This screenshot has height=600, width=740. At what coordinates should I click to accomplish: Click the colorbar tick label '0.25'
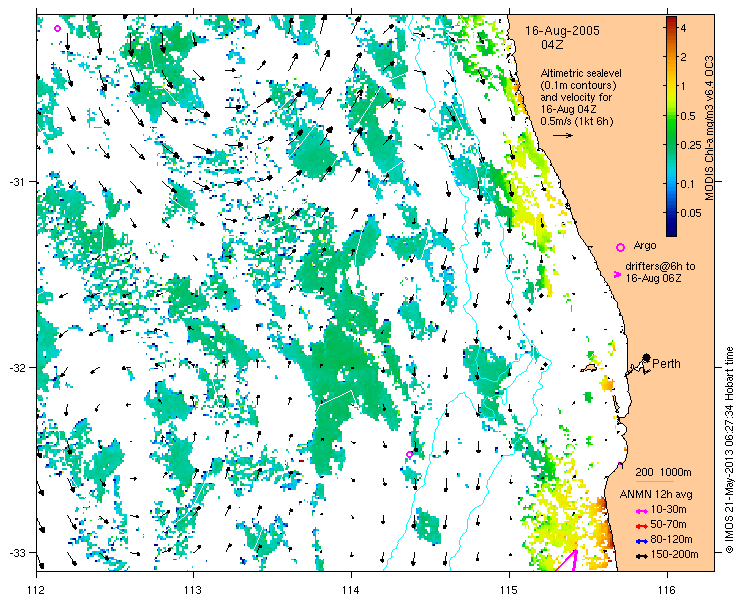pyautogui.click(x=690, y=145)
